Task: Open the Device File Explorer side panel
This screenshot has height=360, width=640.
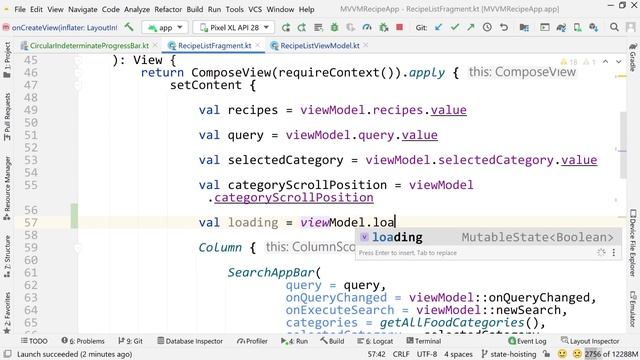Action: pyautogui.click(x=632, y=243)
